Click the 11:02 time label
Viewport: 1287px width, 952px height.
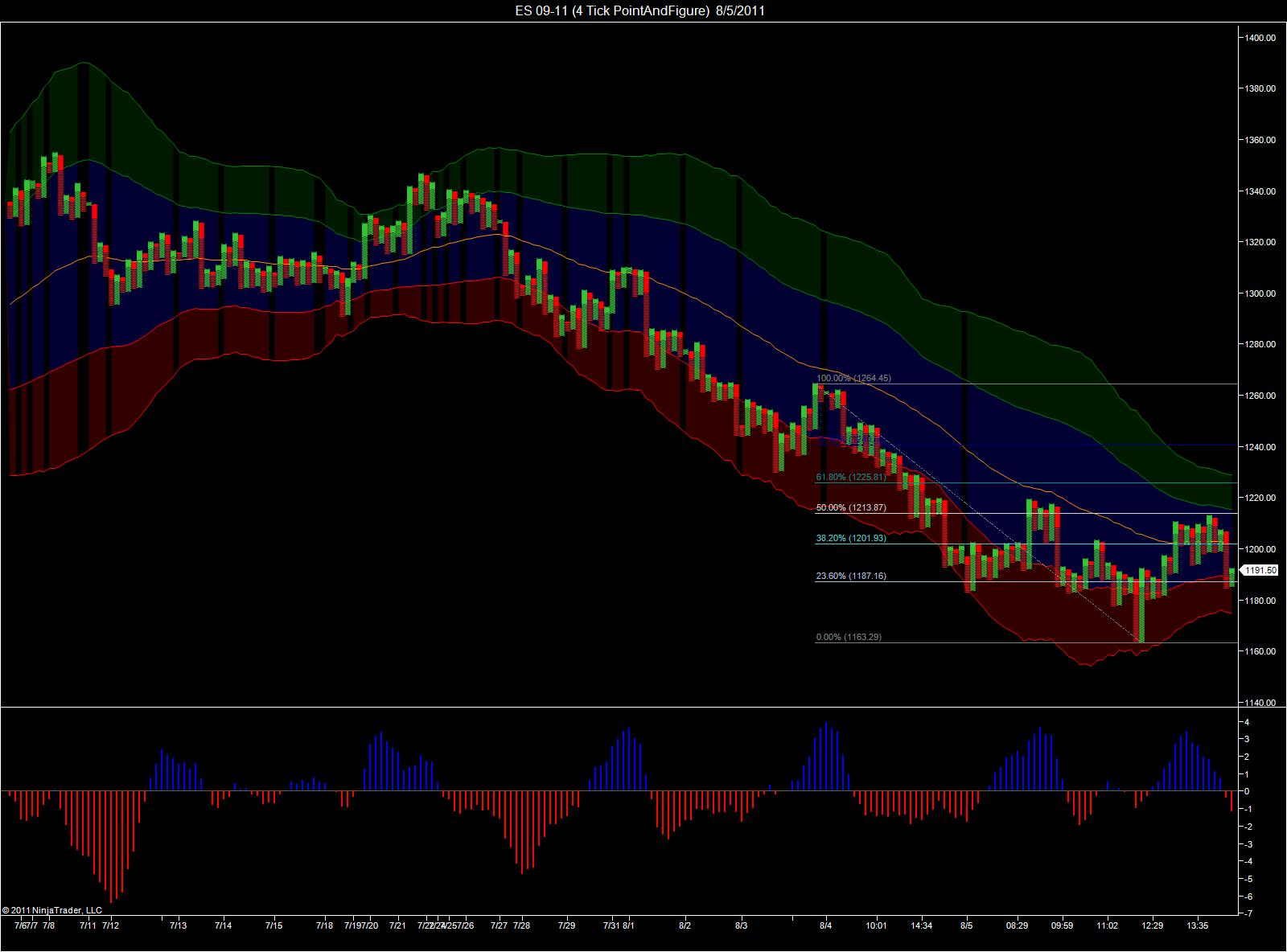(x=1108, y=925)
